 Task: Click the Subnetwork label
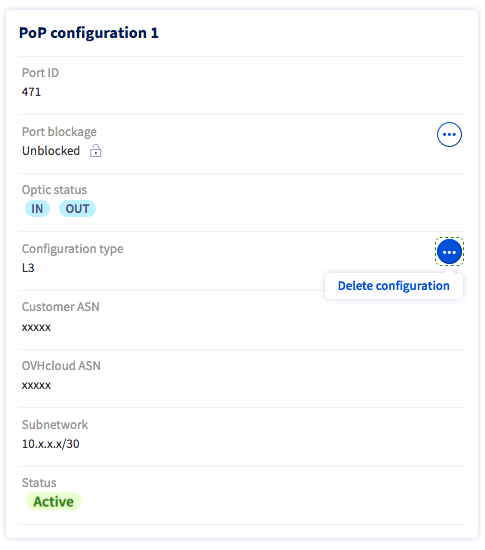click(x=55, y=425)
